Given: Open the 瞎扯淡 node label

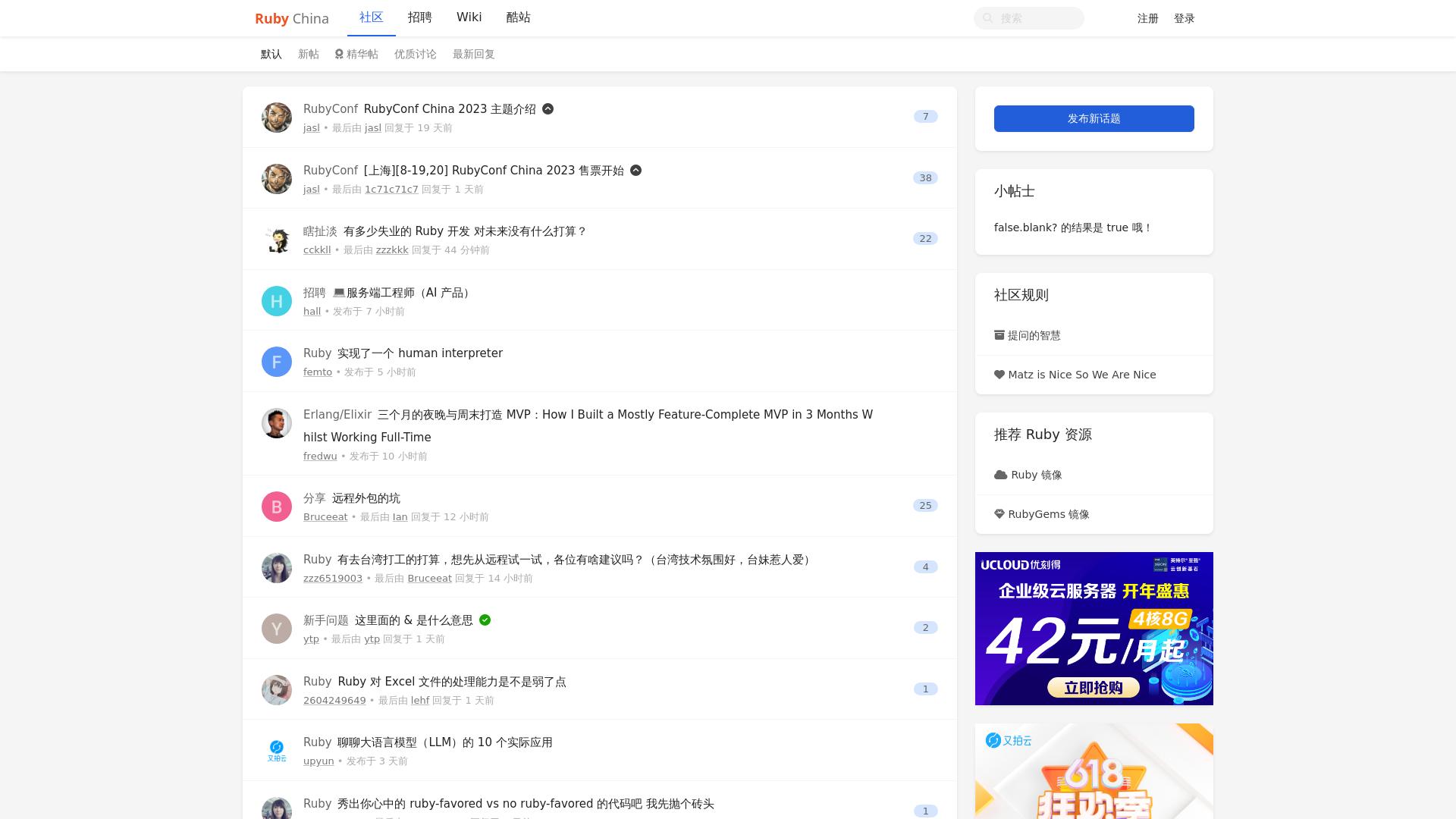Looking at the screenshot, I should 320,231.
